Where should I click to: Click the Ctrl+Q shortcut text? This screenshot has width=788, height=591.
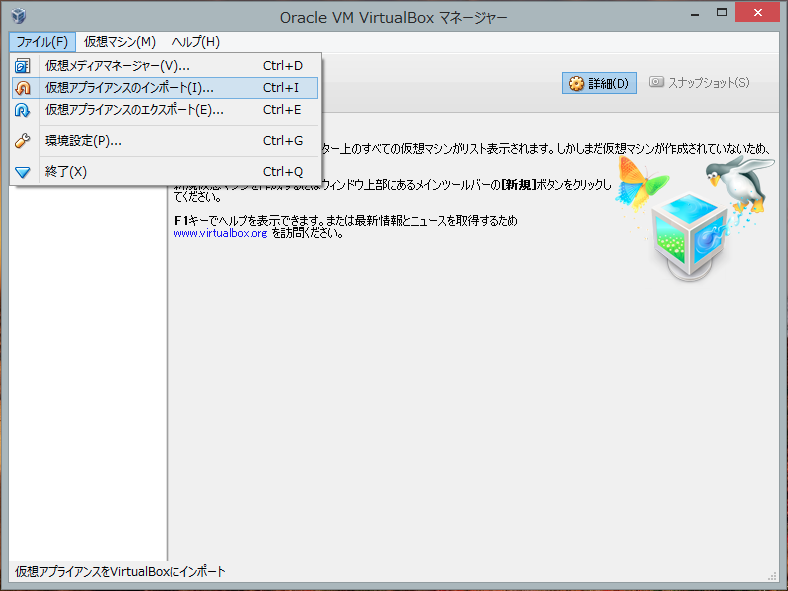[283, 172]
